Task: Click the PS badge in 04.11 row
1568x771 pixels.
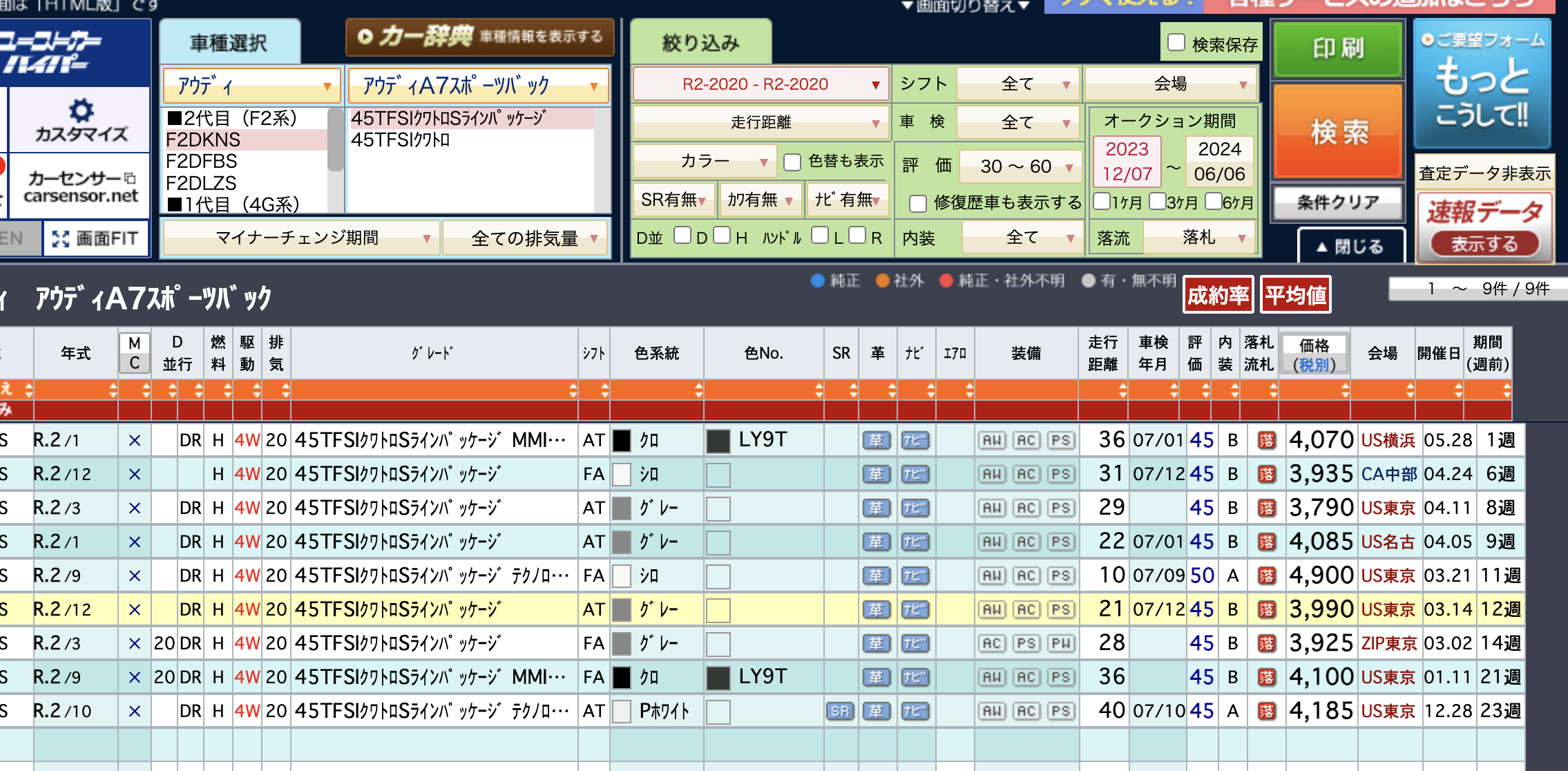Action: (1061, 508)
